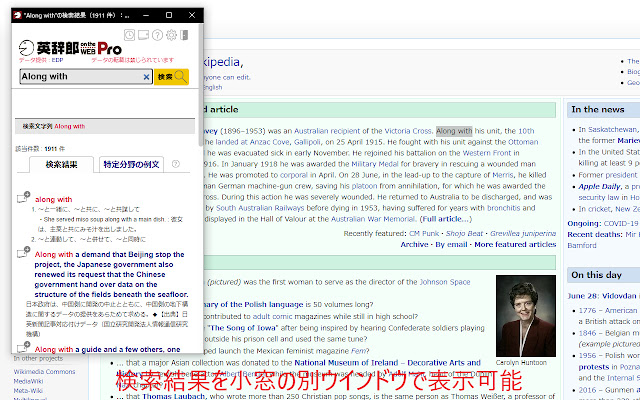Open the search history clock icon

point(129,36)
